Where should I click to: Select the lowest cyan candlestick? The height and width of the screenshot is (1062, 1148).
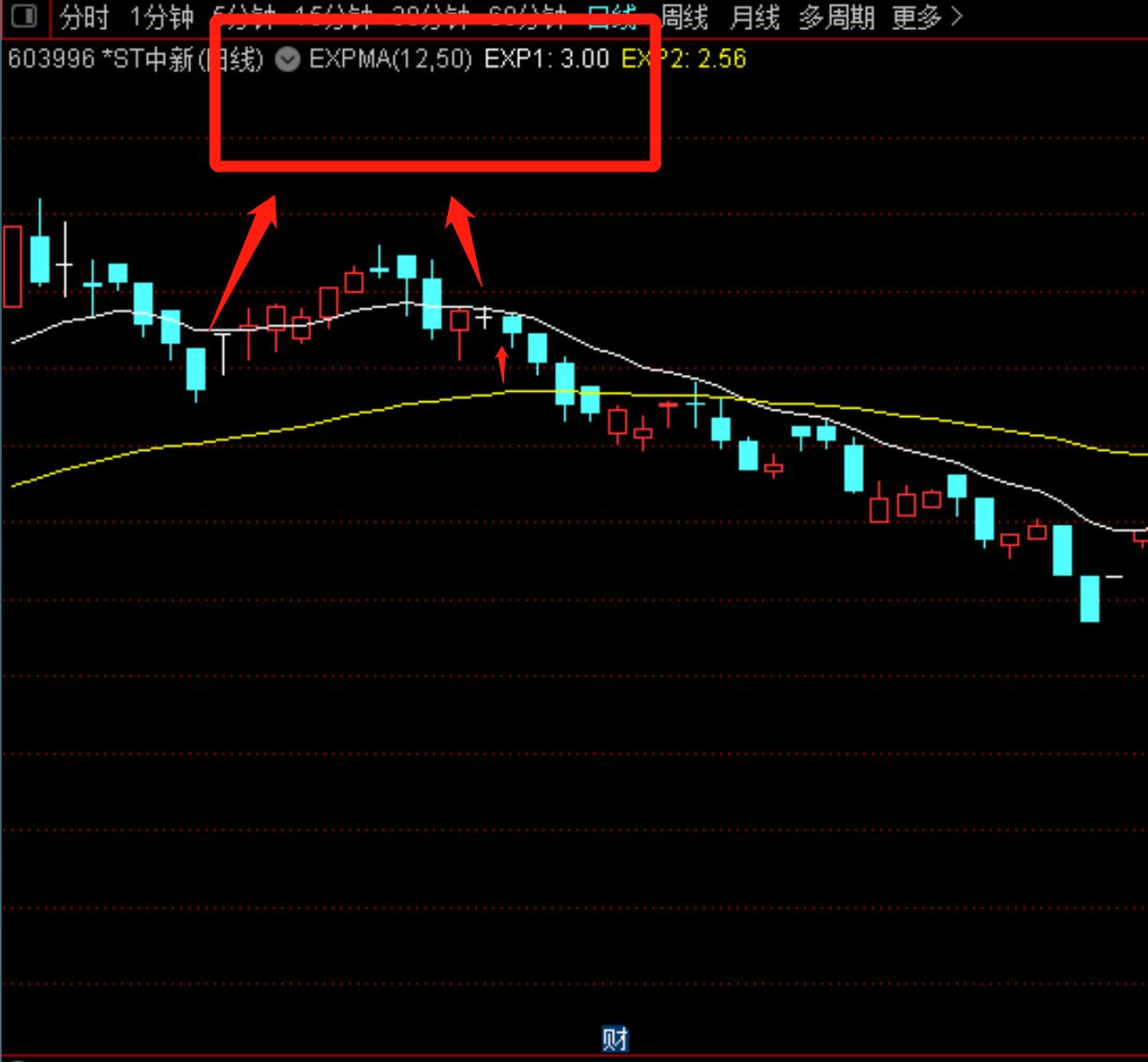(1089, 598)
